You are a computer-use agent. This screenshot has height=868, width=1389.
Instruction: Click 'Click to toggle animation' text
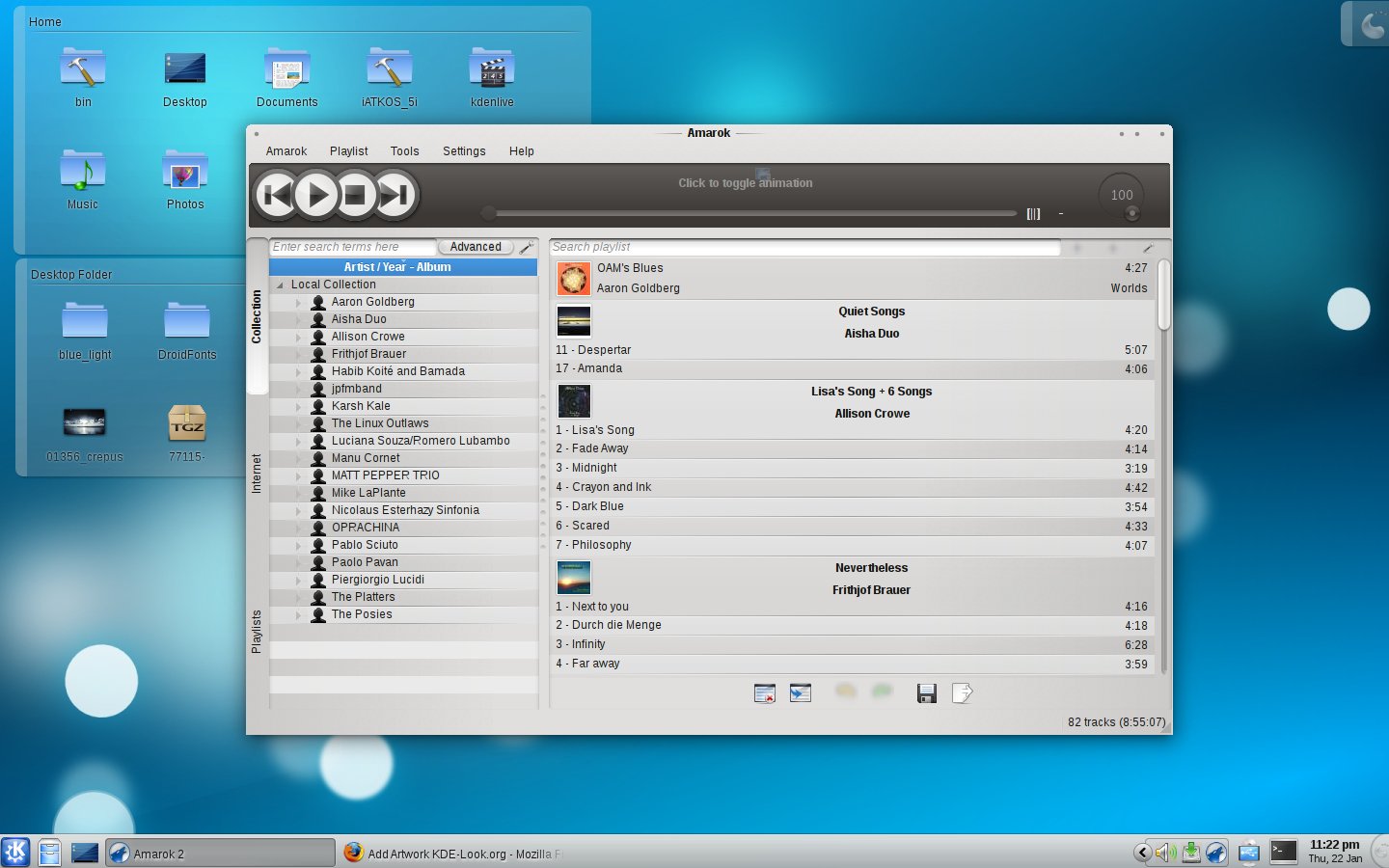tap(746, 183)
